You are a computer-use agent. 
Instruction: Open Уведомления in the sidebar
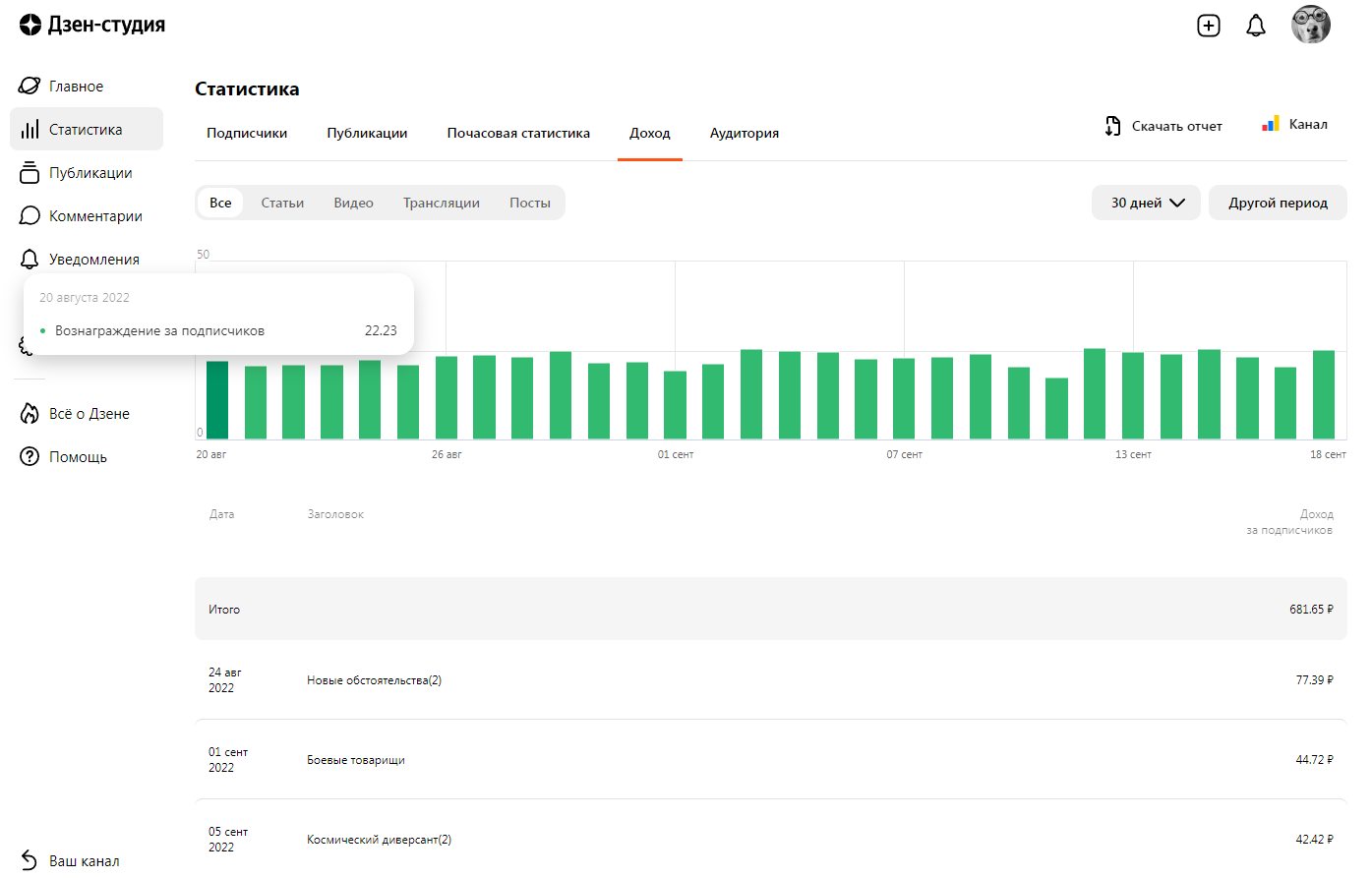click(x=93, y=260)
